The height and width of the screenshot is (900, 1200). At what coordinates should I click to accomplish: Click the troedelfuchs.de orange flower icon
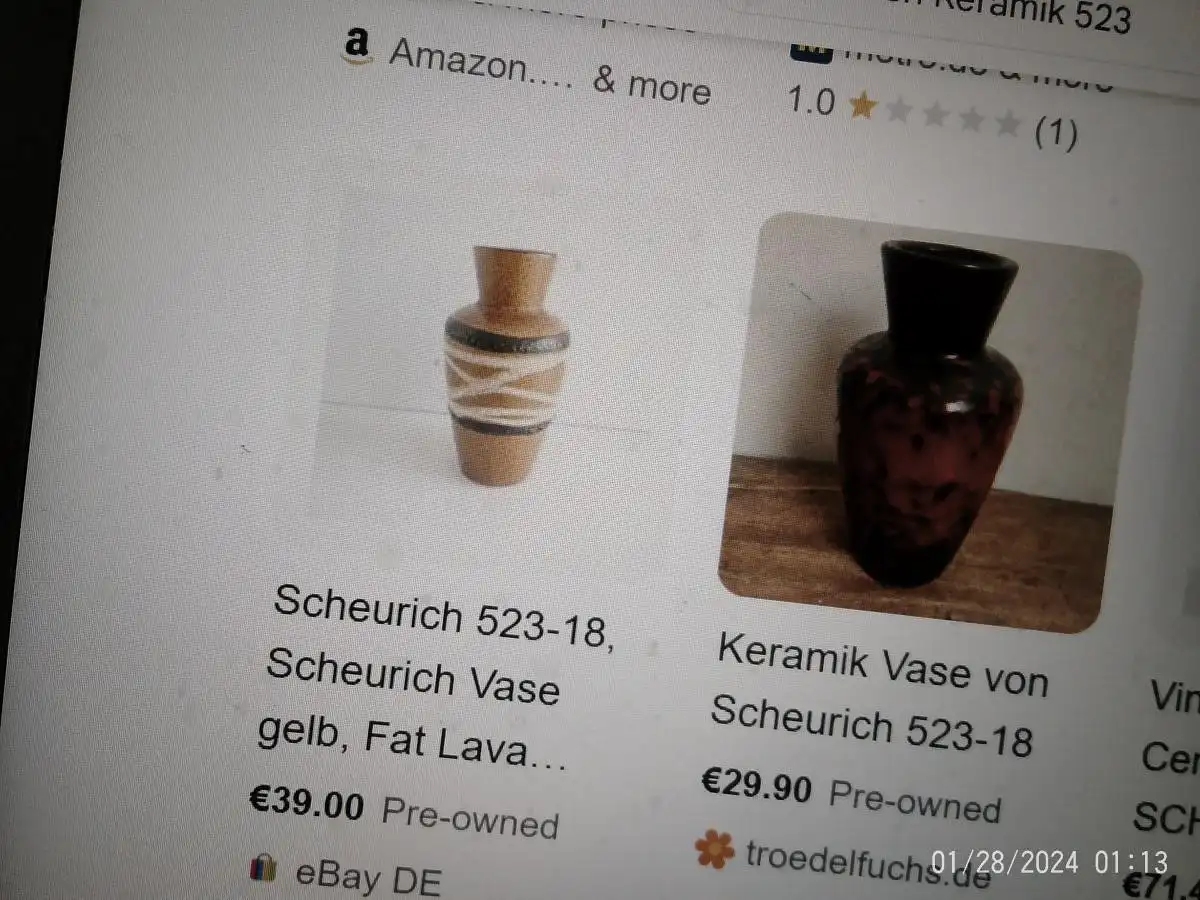[x=714, y=849]
